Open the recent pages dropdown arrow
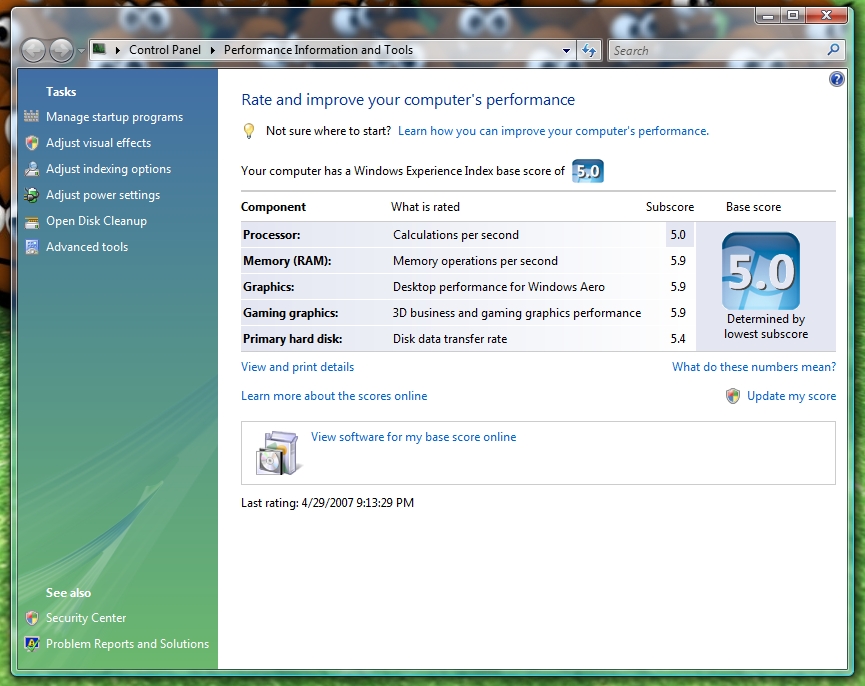Image resolution: width=865 pixels, height=686 pixels. 81,51
